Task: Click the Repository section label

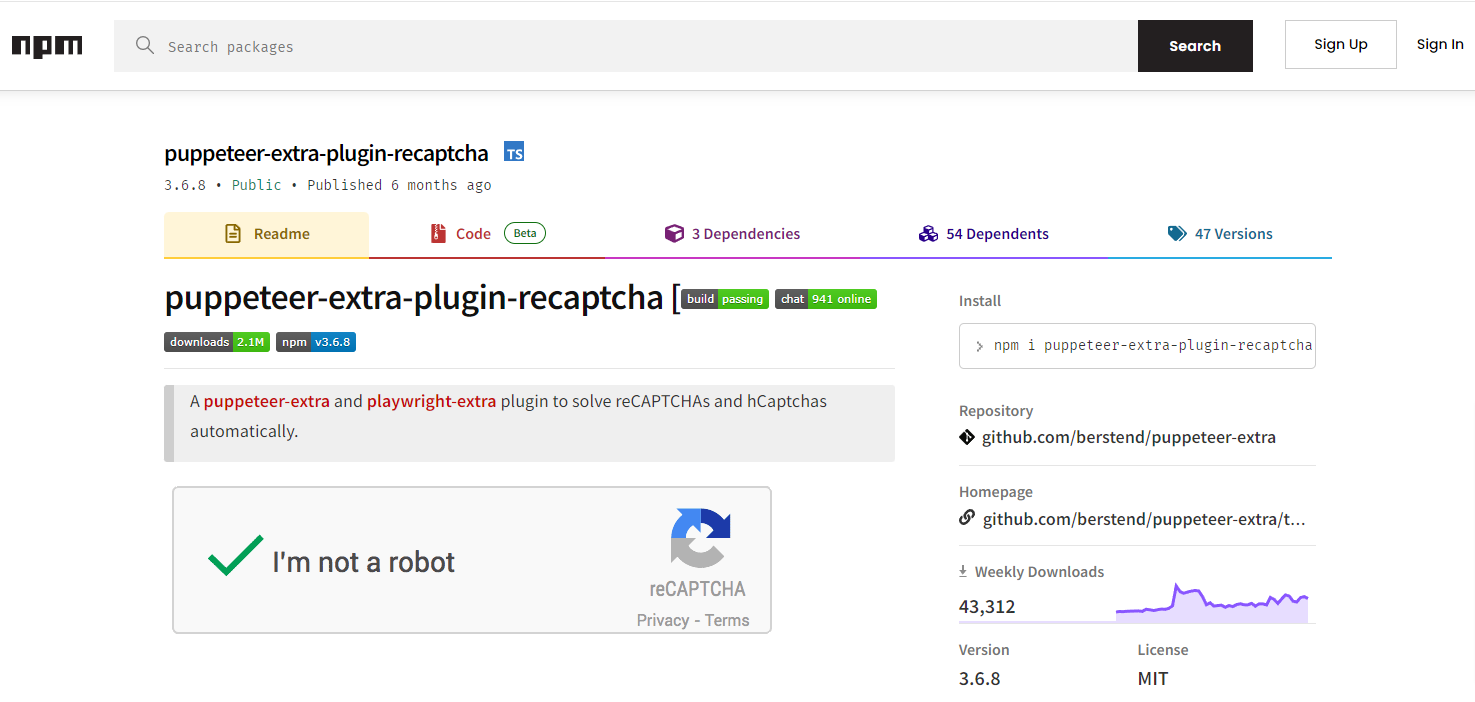Action: pos(996,411)
